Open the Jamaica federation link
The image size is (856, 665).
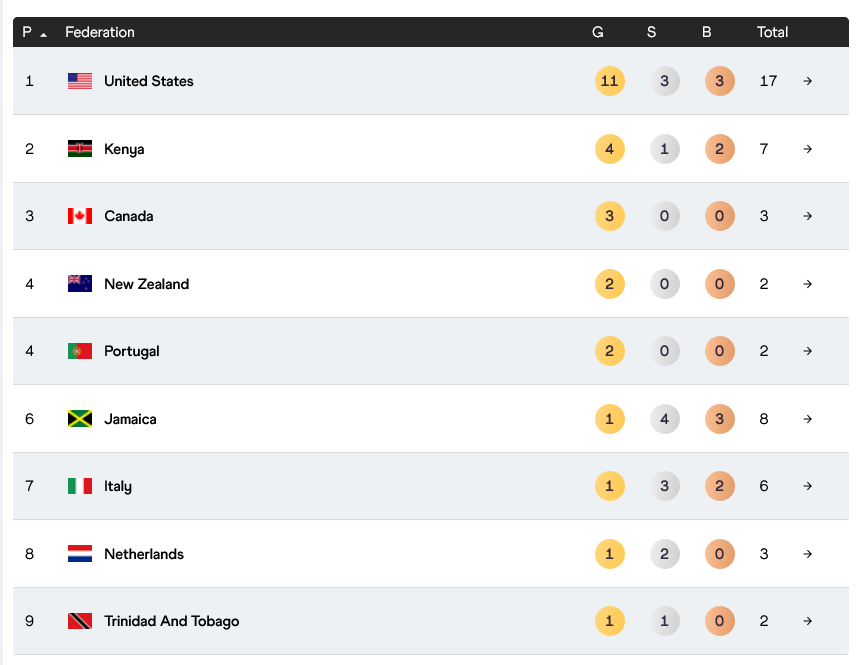tap(130, 419)
